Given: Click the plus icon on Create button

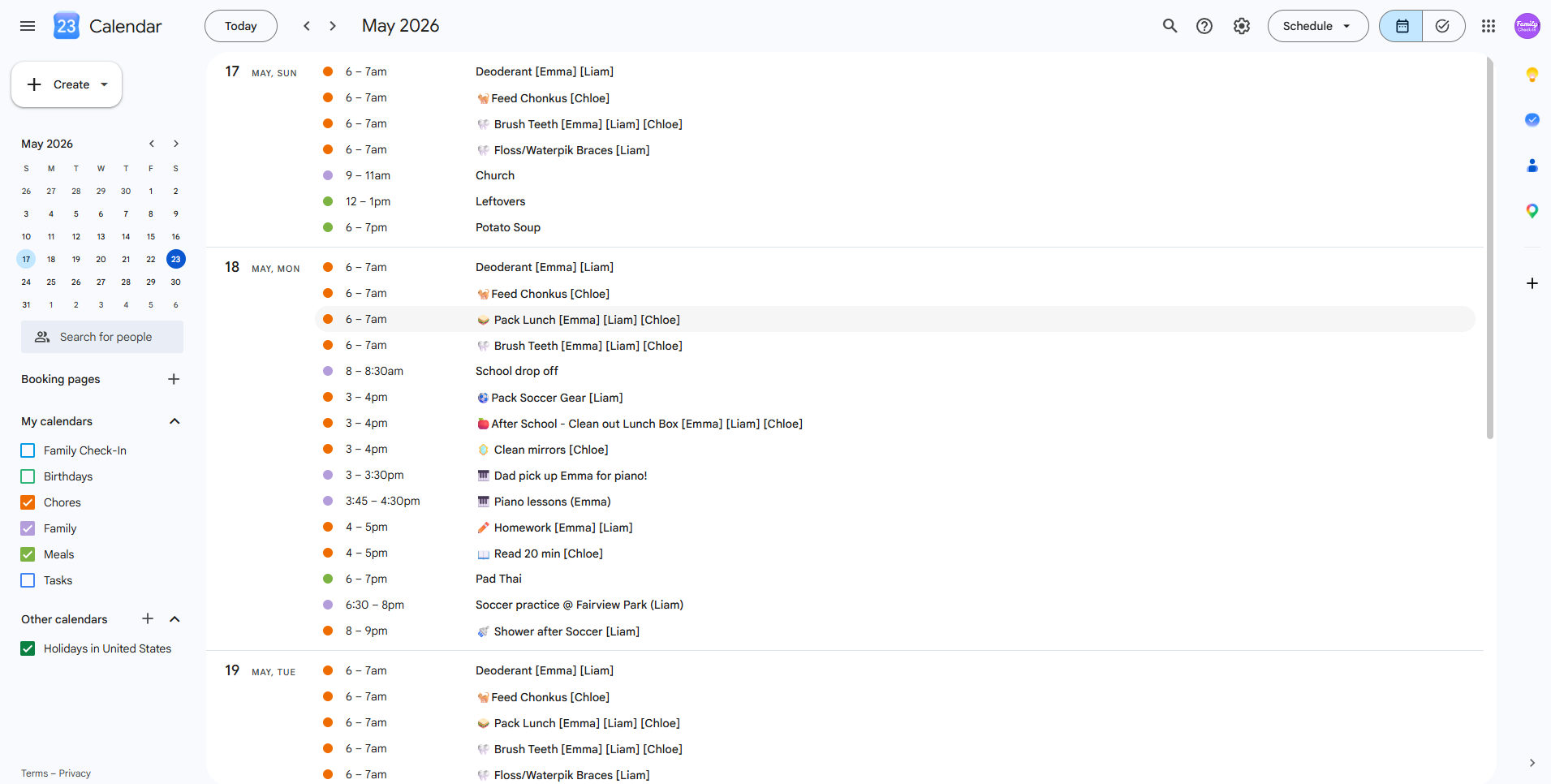Looking at the screenshot, I should click(x=34, y=84).
